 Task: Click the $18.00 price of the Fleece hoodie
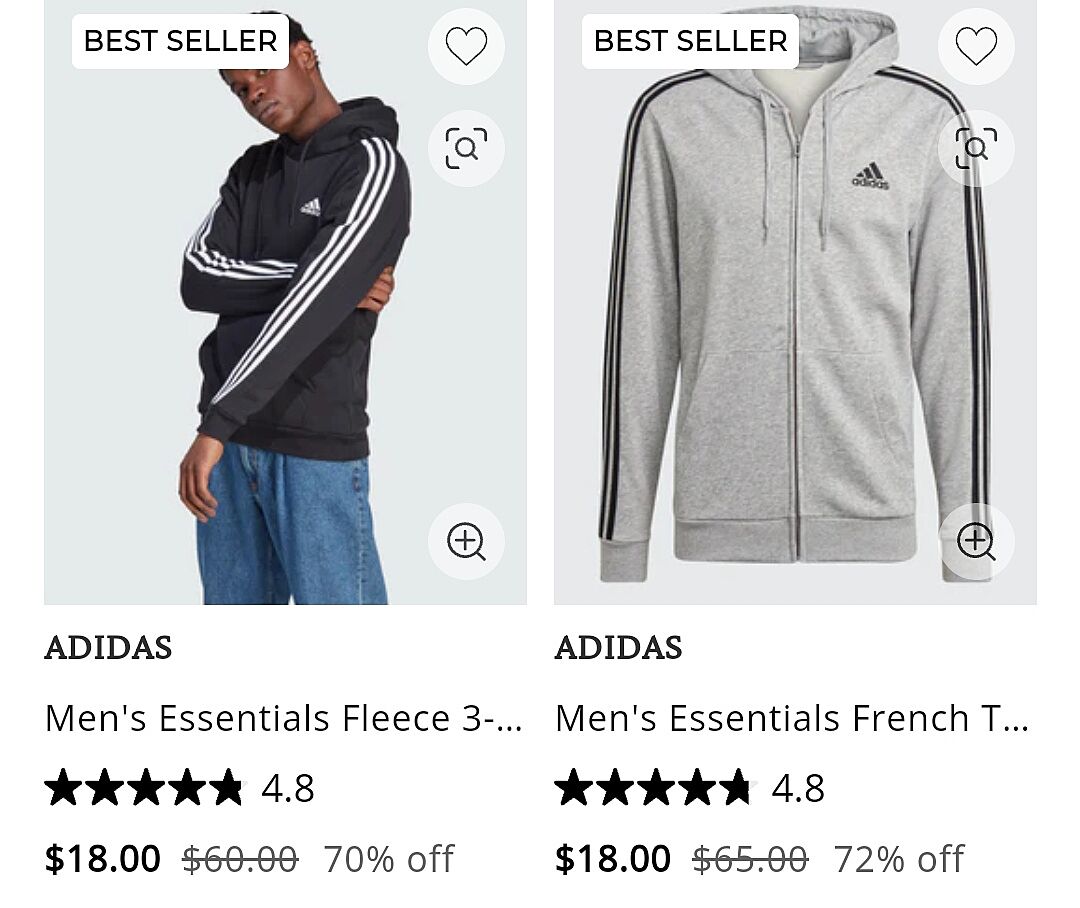click(x=103, y=858)
